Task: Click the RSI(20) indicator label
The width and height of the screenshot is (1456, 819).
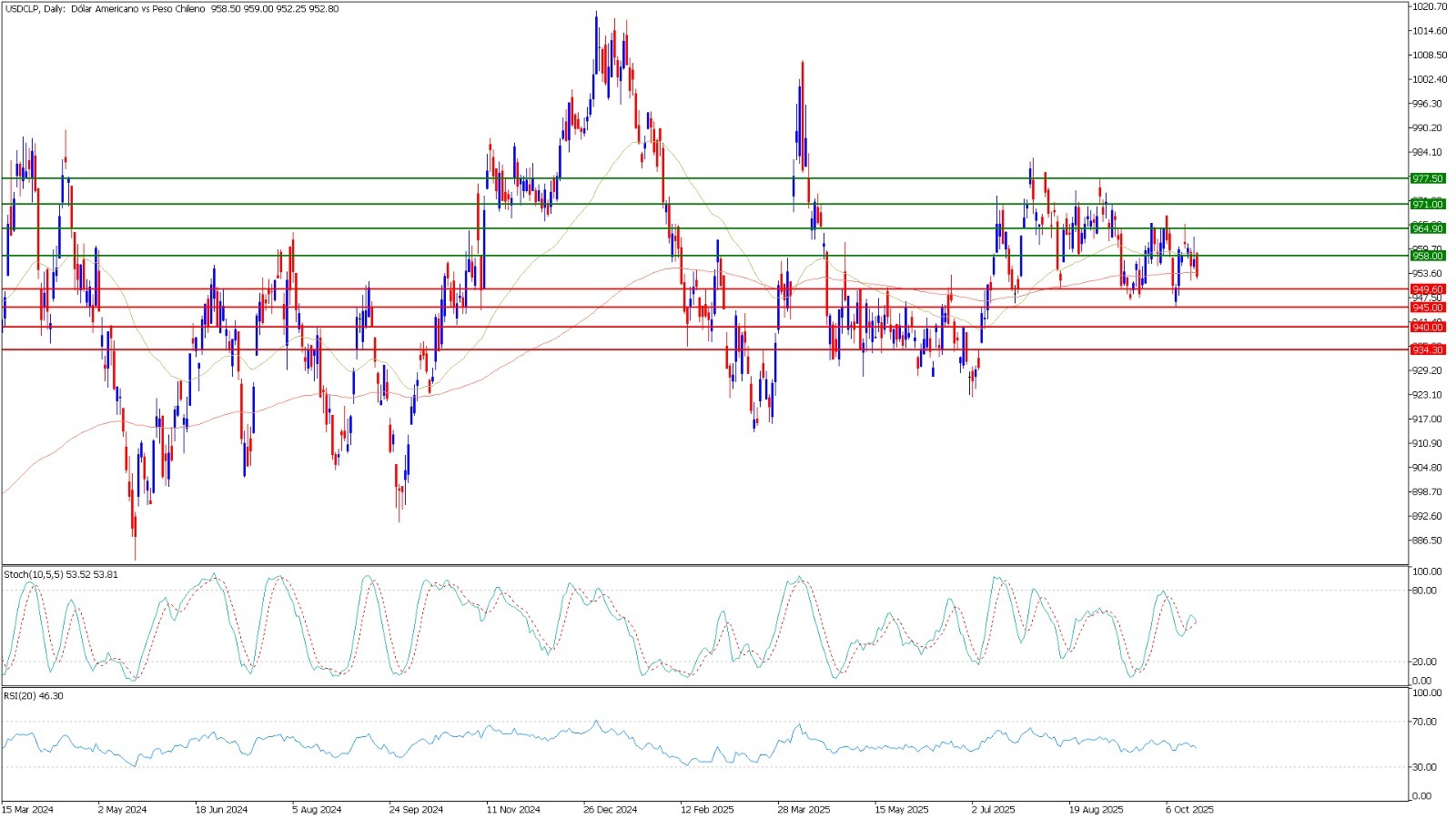Action: point(34,696)
